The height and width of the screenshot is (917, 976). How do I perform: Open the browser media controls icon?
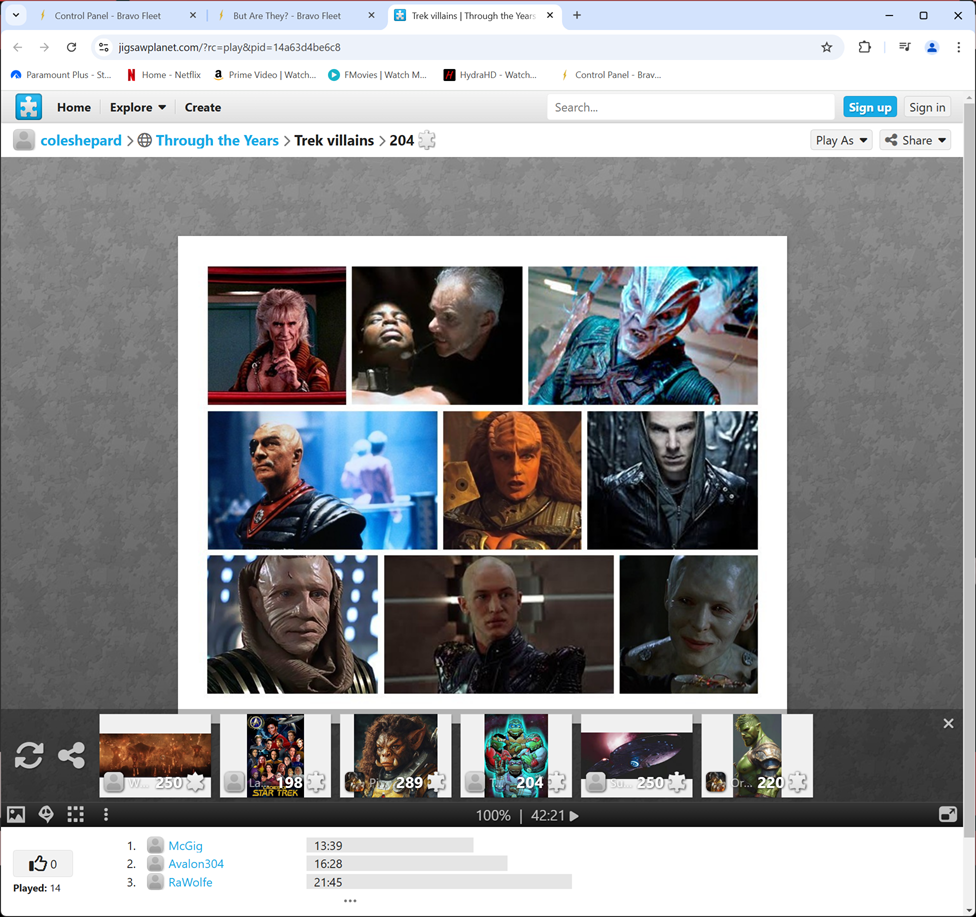[905, 47]
